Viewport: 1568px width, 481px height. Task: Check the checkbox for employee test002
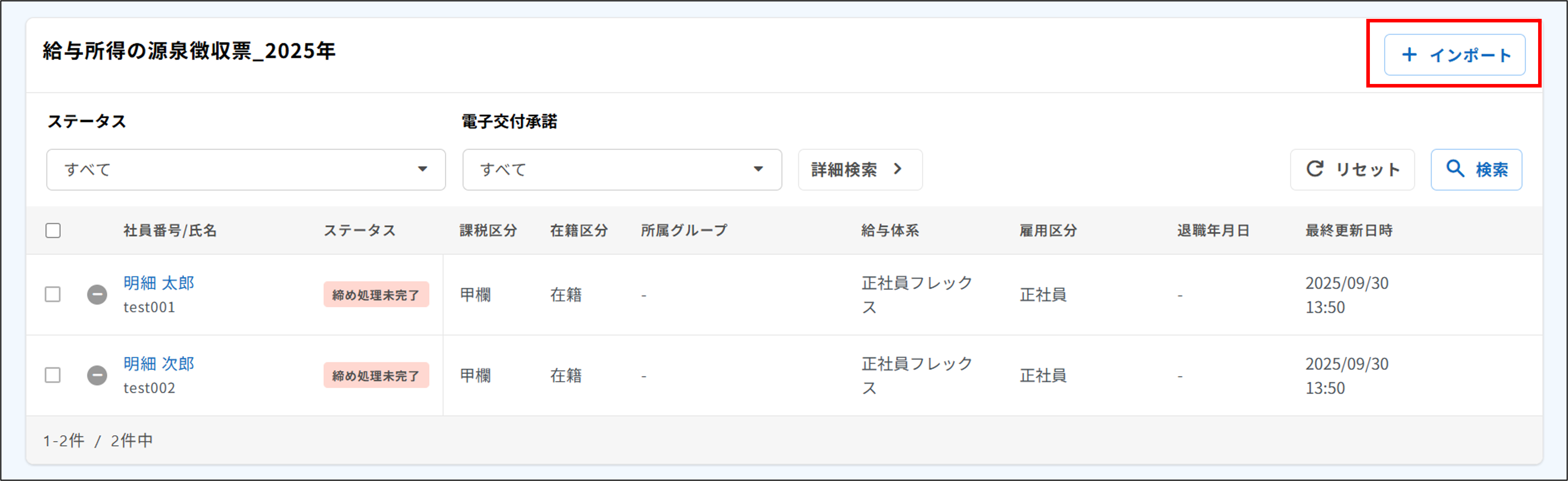pos(53,375)
